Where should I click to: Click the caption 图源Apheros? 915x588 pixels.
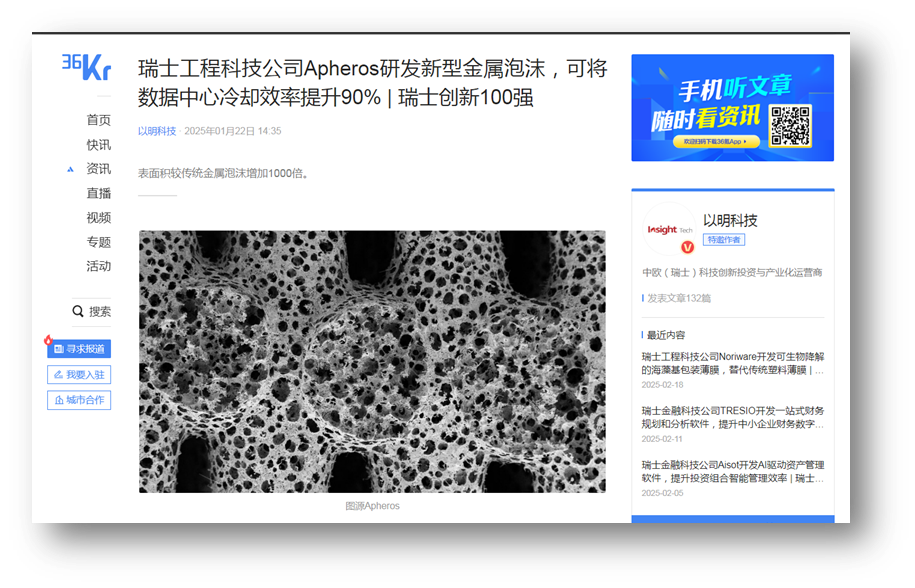click(372, 506)
